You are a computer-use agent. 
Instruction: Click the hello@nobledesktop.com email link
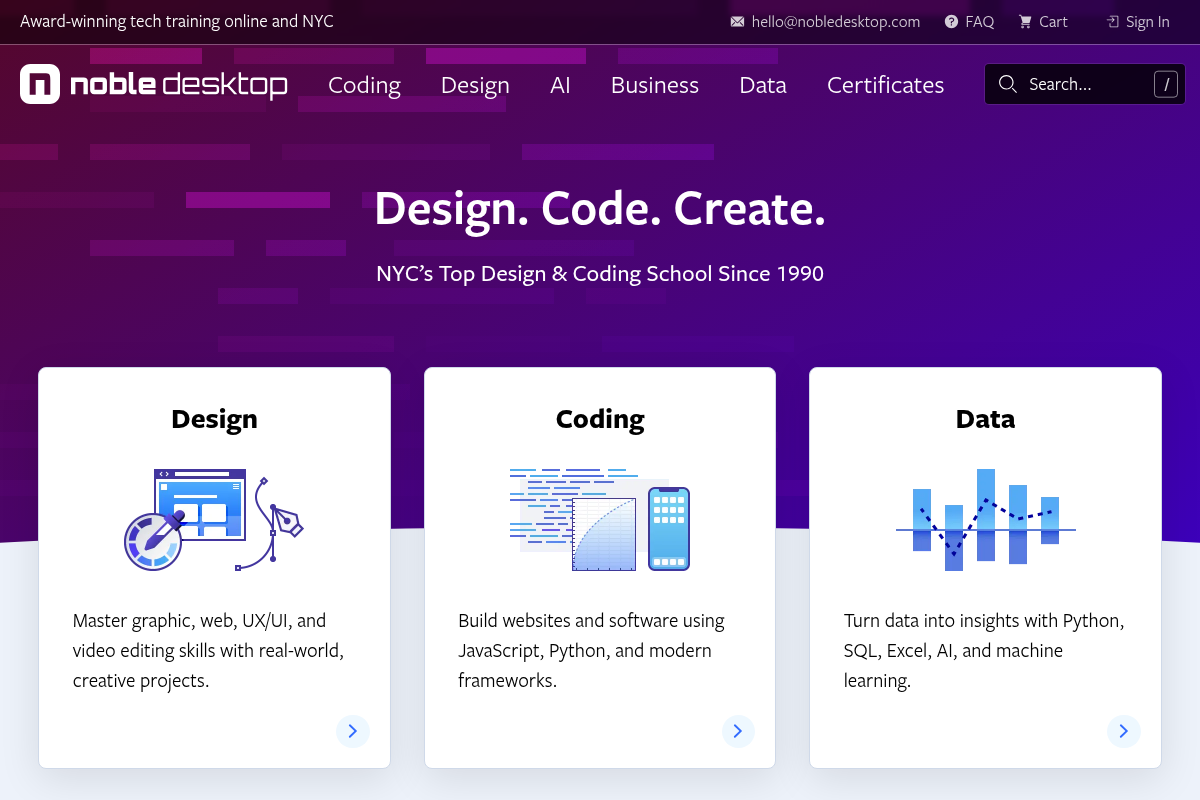click(x=836, y=22)
